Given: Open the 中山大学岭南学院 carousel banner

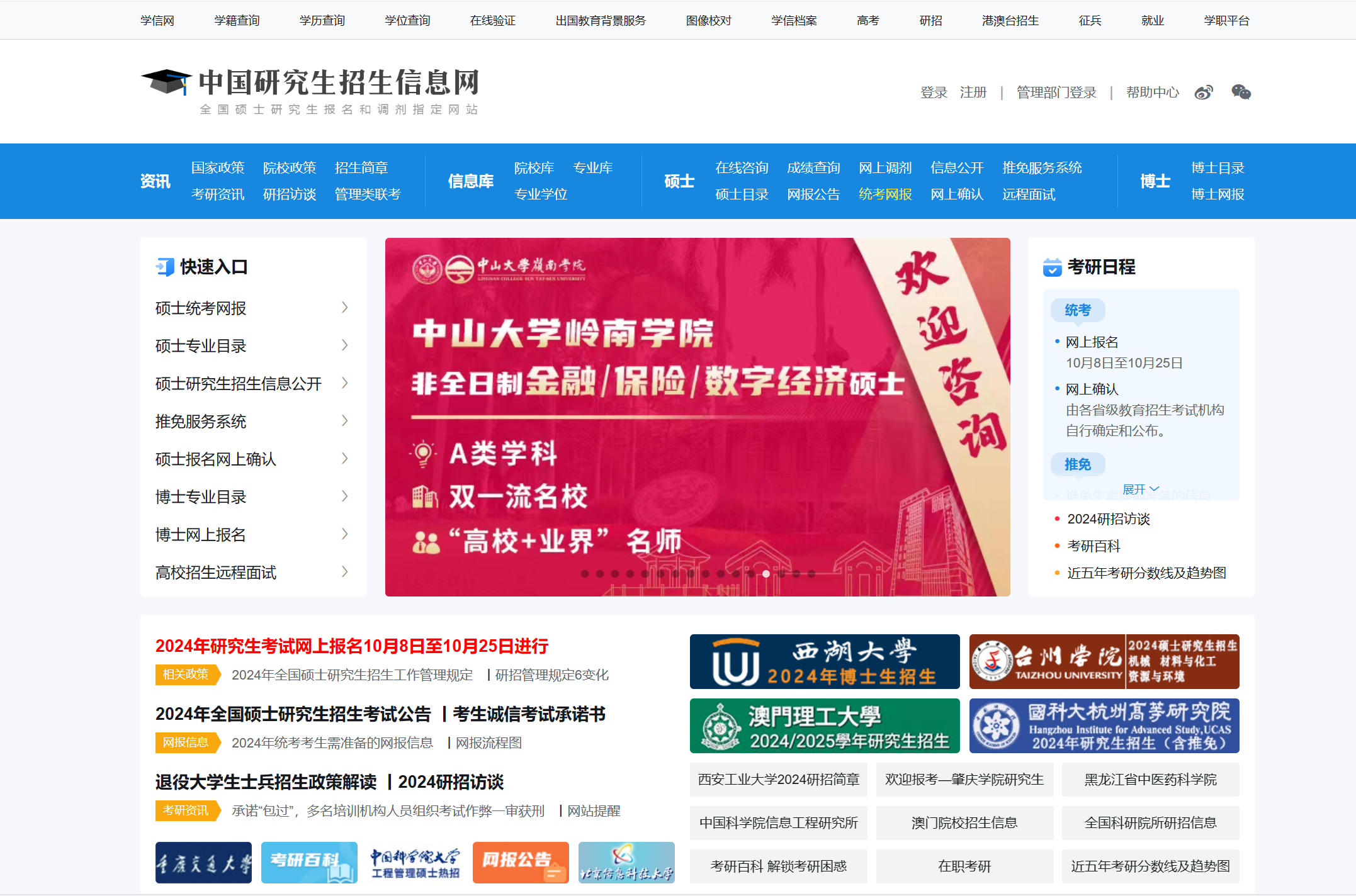Looking at the screenshot, I should click(698, 417).
